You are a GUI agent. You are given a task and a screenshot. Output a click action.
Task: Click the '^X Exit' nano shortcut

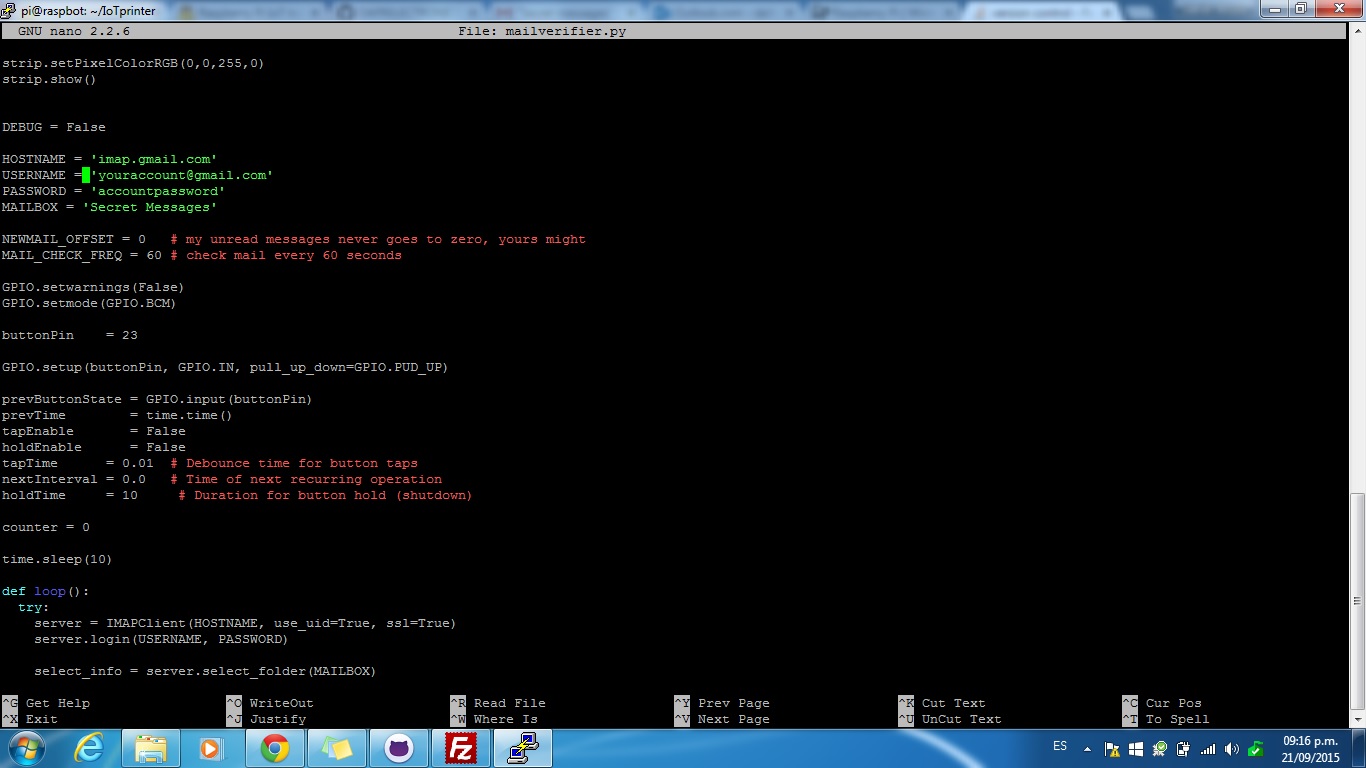(30, 719)
